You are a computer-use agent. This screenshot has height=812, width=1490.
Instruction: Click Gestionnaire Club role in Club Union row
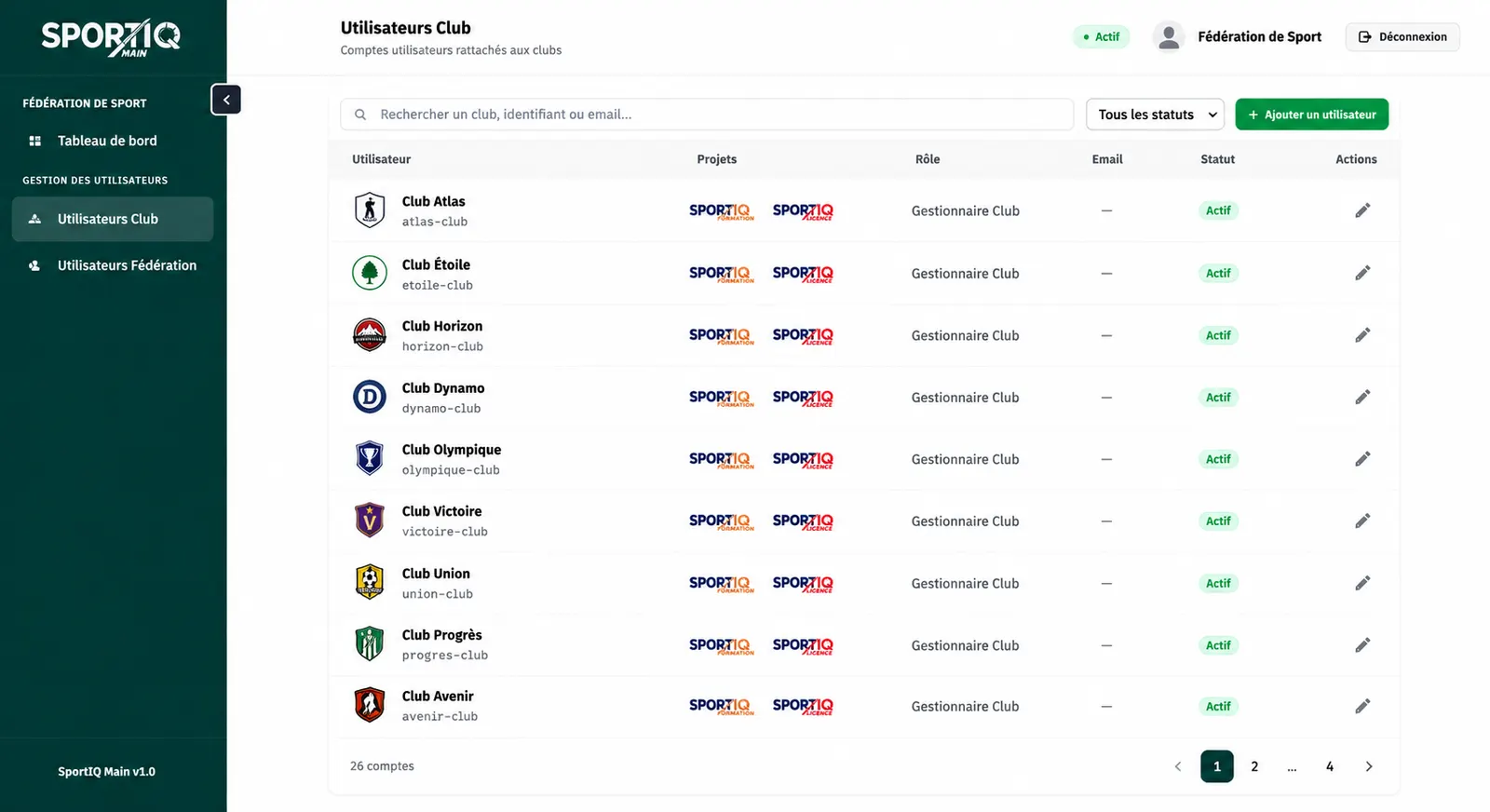tap(965, 583)
